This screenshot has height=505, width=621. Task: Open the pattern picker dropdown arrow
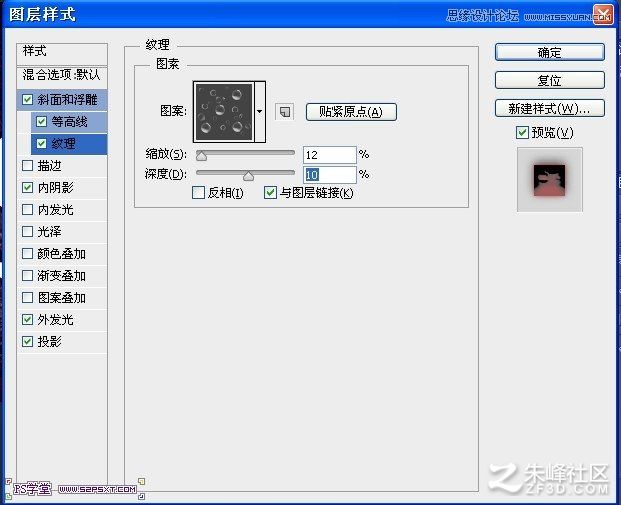(x=260, y=112)
